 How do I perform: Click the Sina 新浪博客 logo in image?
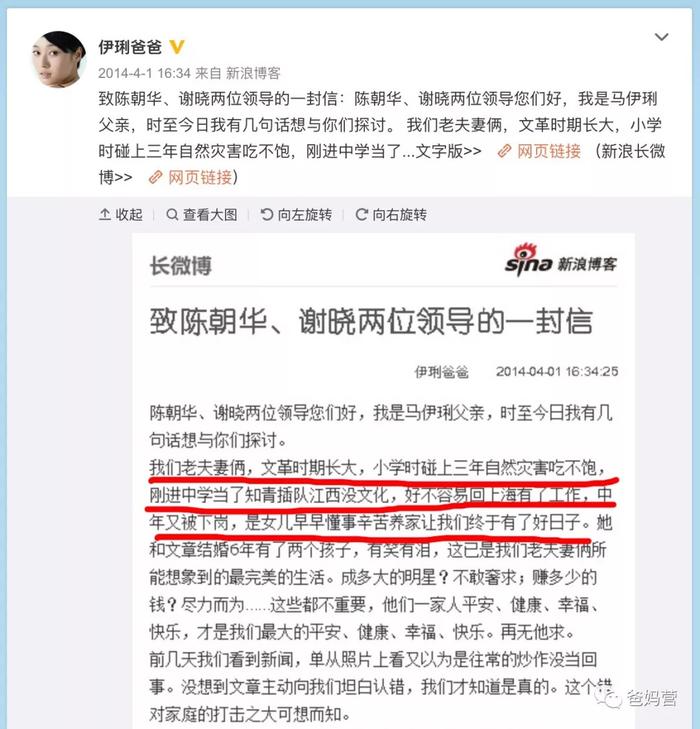pos(561,260)
